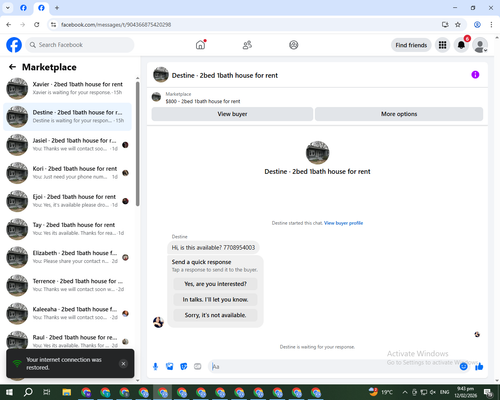Open Jasiel's conversation
Screen dimensions: 500x400
coord(68,145)
